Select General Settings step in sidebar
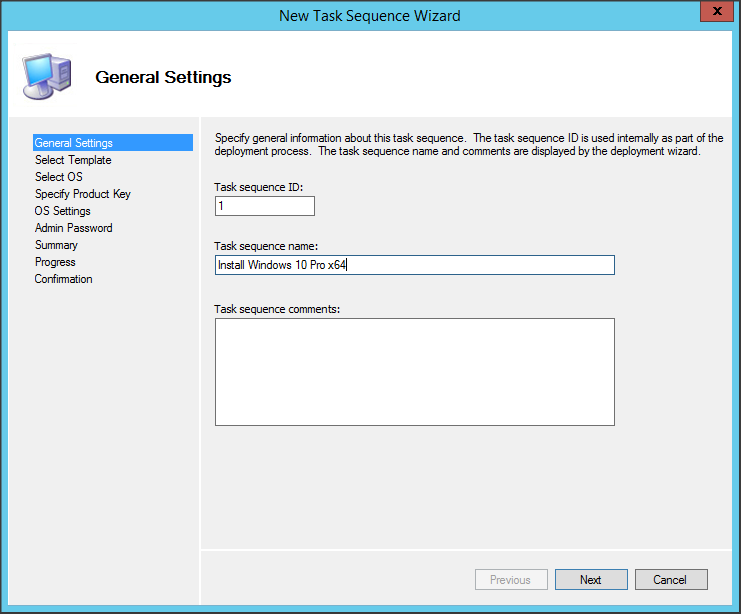 (x=74, y=143)
